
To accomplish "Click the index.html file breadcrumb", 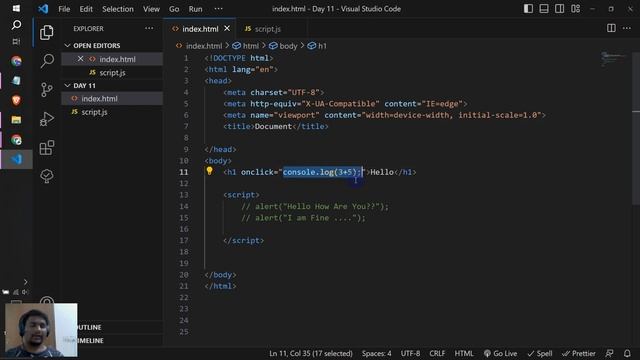I will [x=199, y=46].
